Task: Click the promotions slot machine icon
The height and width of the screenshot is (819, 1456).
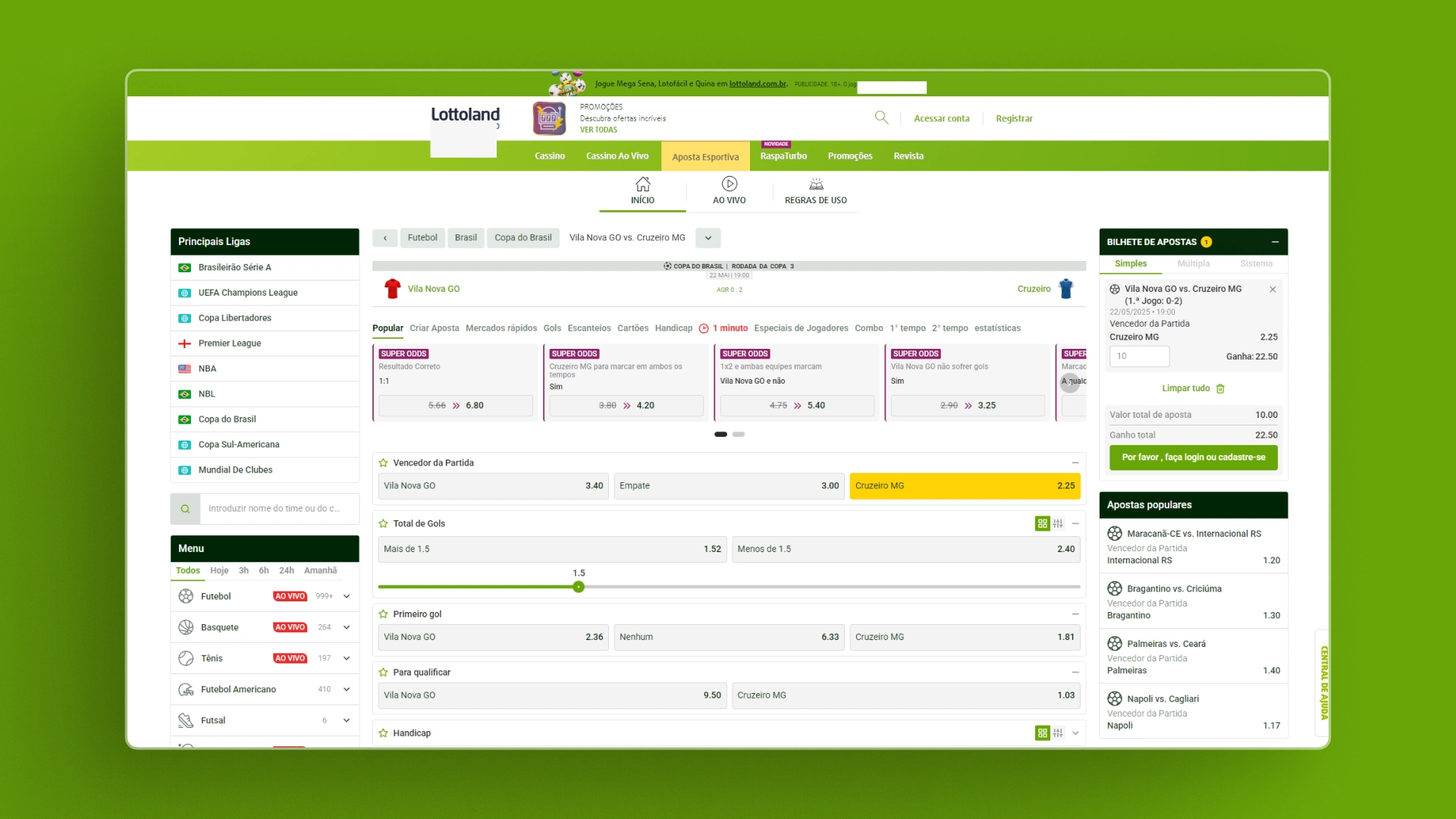Action: click(549, 118)
